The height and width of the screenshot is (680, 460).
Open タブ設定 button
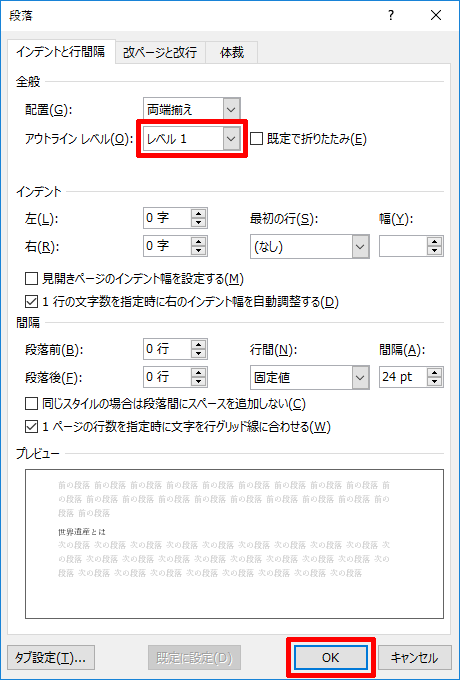(x=51, y=657)
